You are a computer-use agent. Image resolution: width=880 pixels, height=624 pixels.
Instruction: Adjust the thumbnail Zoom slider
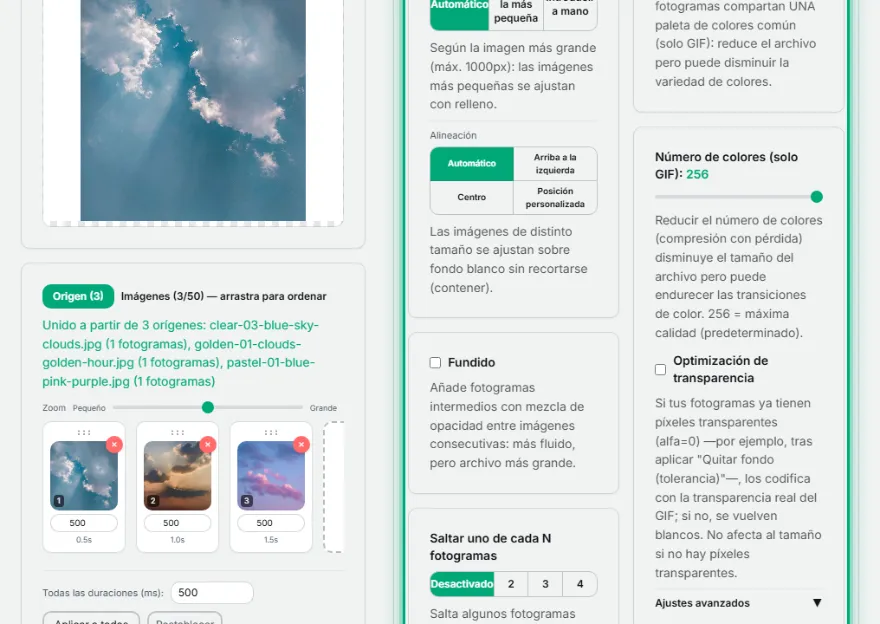pyautogui.click(x=208, y=407)
